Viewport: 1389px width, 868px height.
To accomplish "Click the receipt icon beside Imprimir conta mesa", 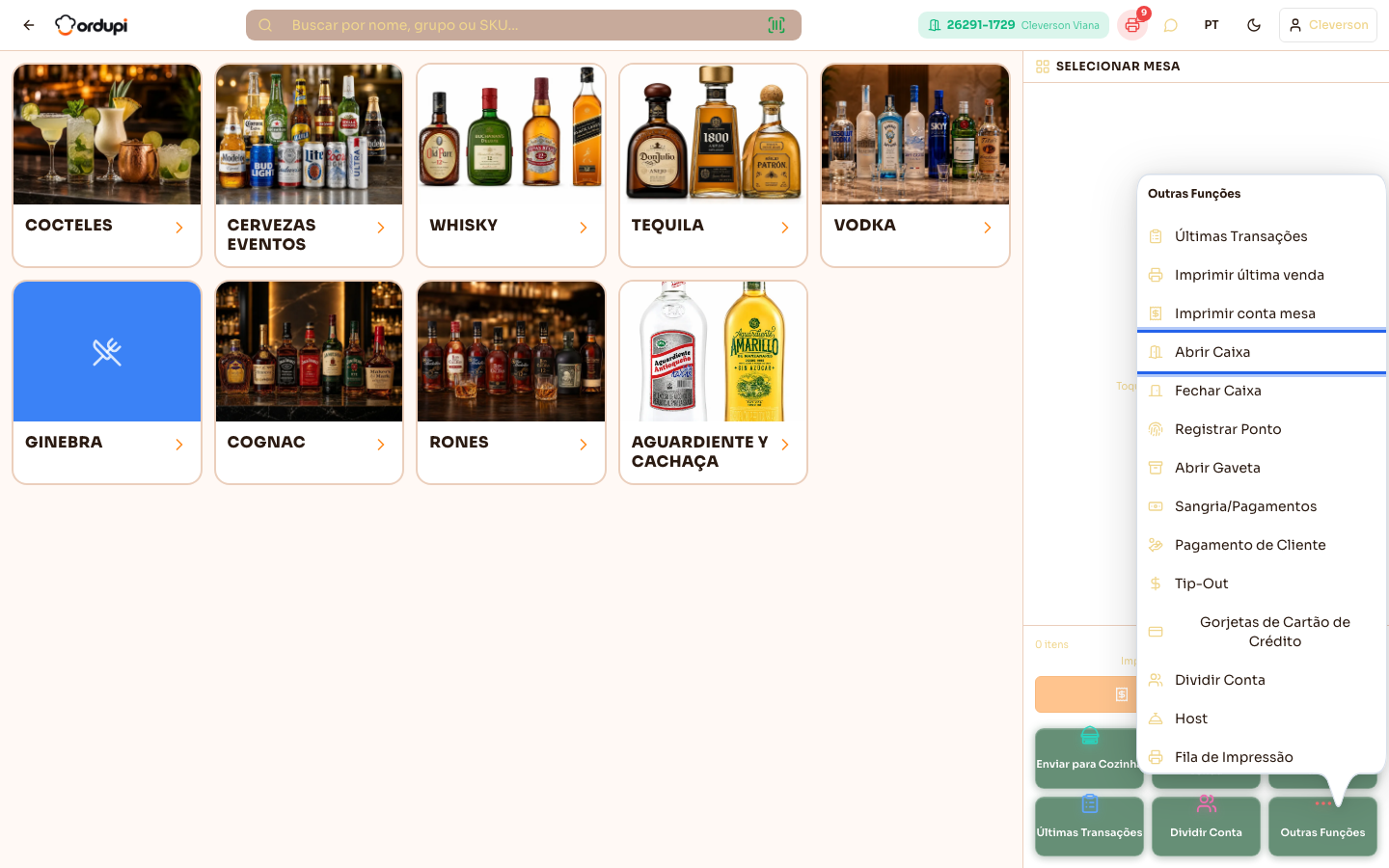I will point(1156,313).
